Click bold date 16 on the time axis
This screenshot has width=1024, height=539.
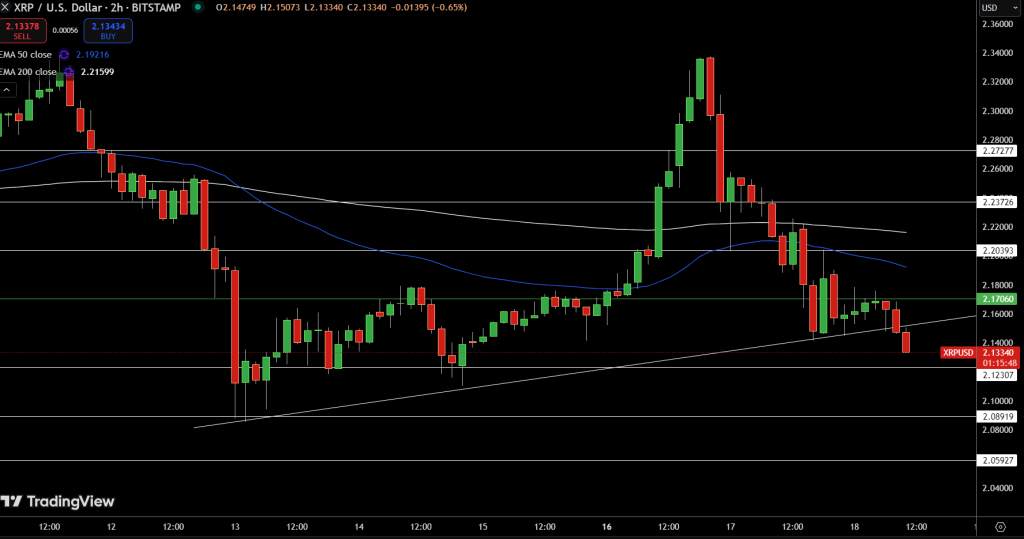[x=607, y=527]
